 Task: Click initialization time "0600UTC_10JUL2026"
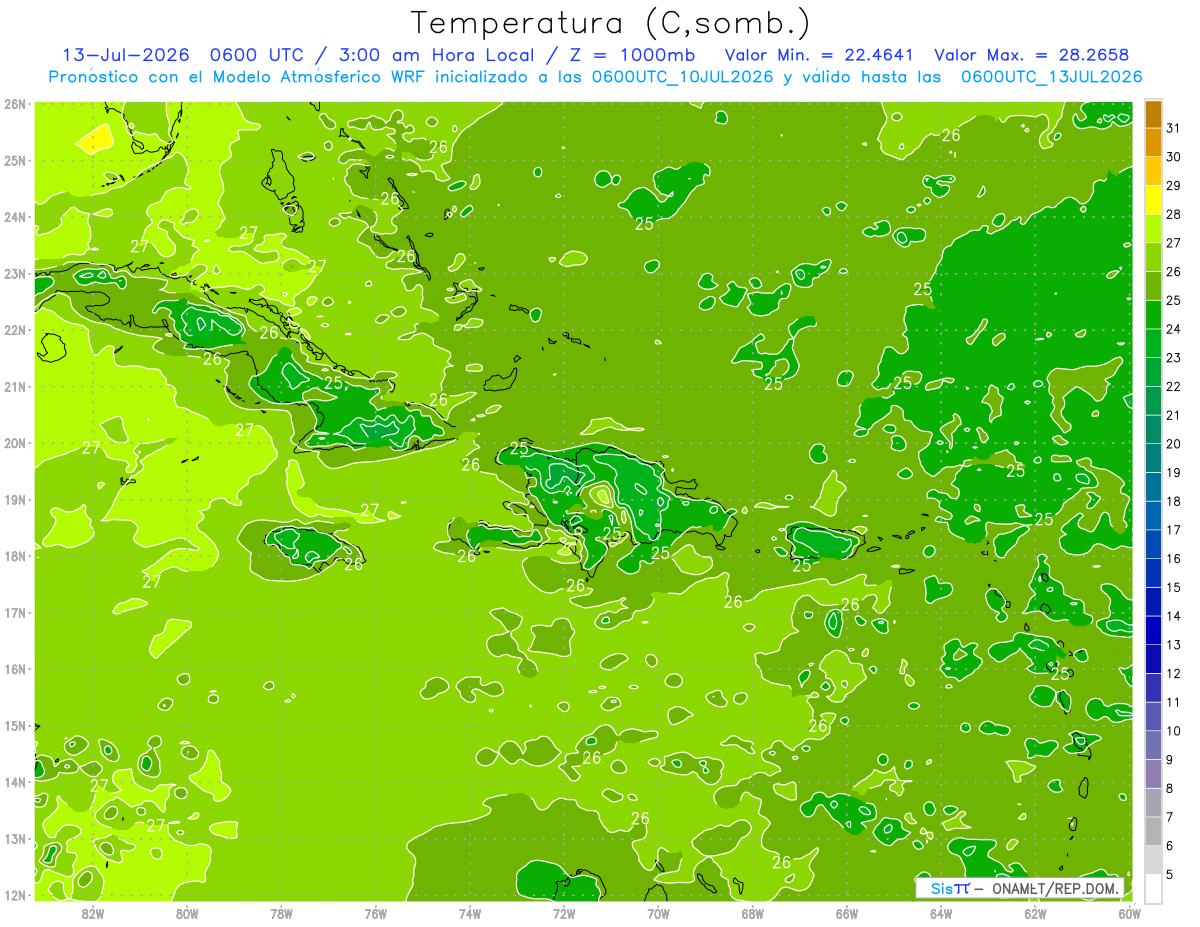(x=682, y=76)
